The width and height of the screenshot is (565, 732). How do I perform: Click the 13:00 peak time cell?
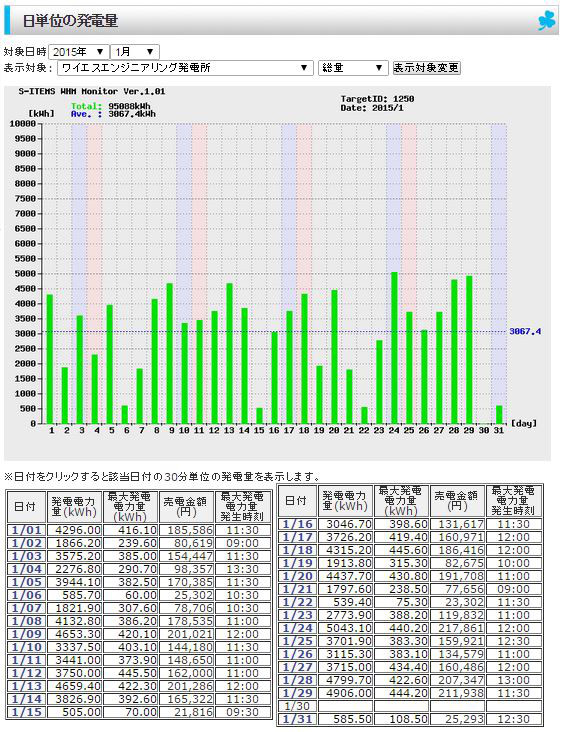pos(513,680)
